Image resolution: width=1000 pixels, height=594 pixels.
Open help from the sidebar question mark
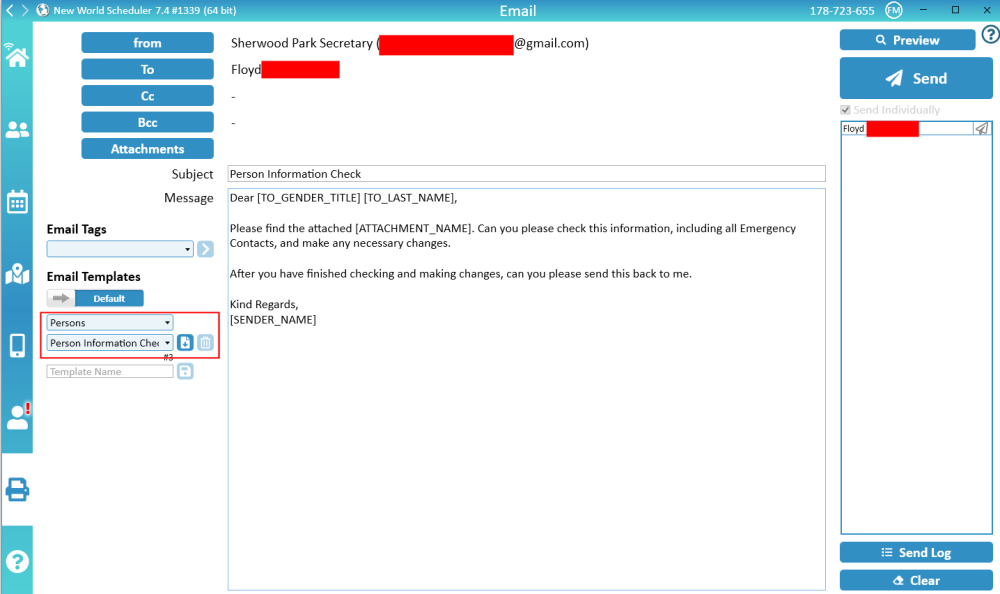17,561
